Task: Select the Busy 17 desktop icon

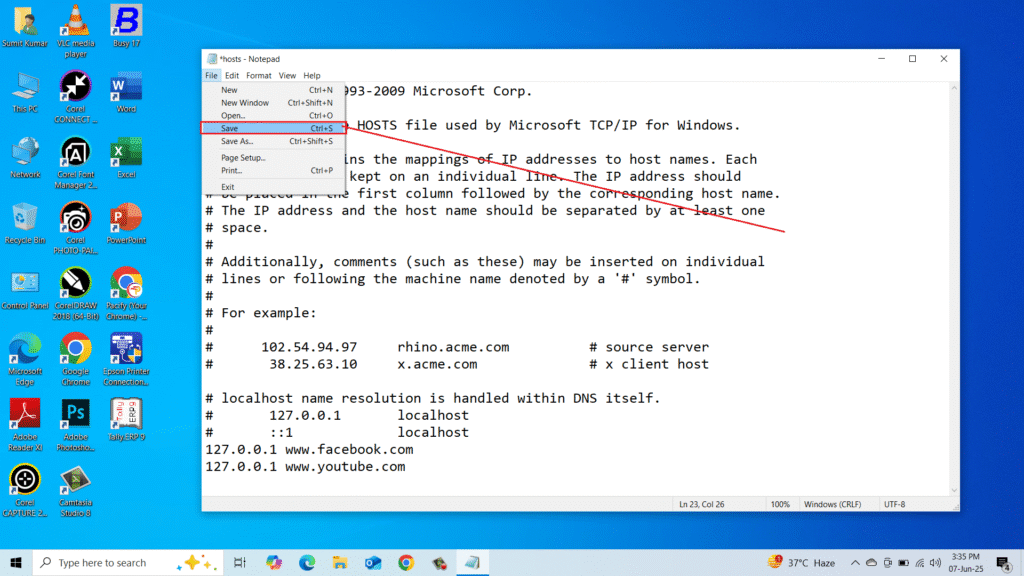Action: tap(126, 25)
